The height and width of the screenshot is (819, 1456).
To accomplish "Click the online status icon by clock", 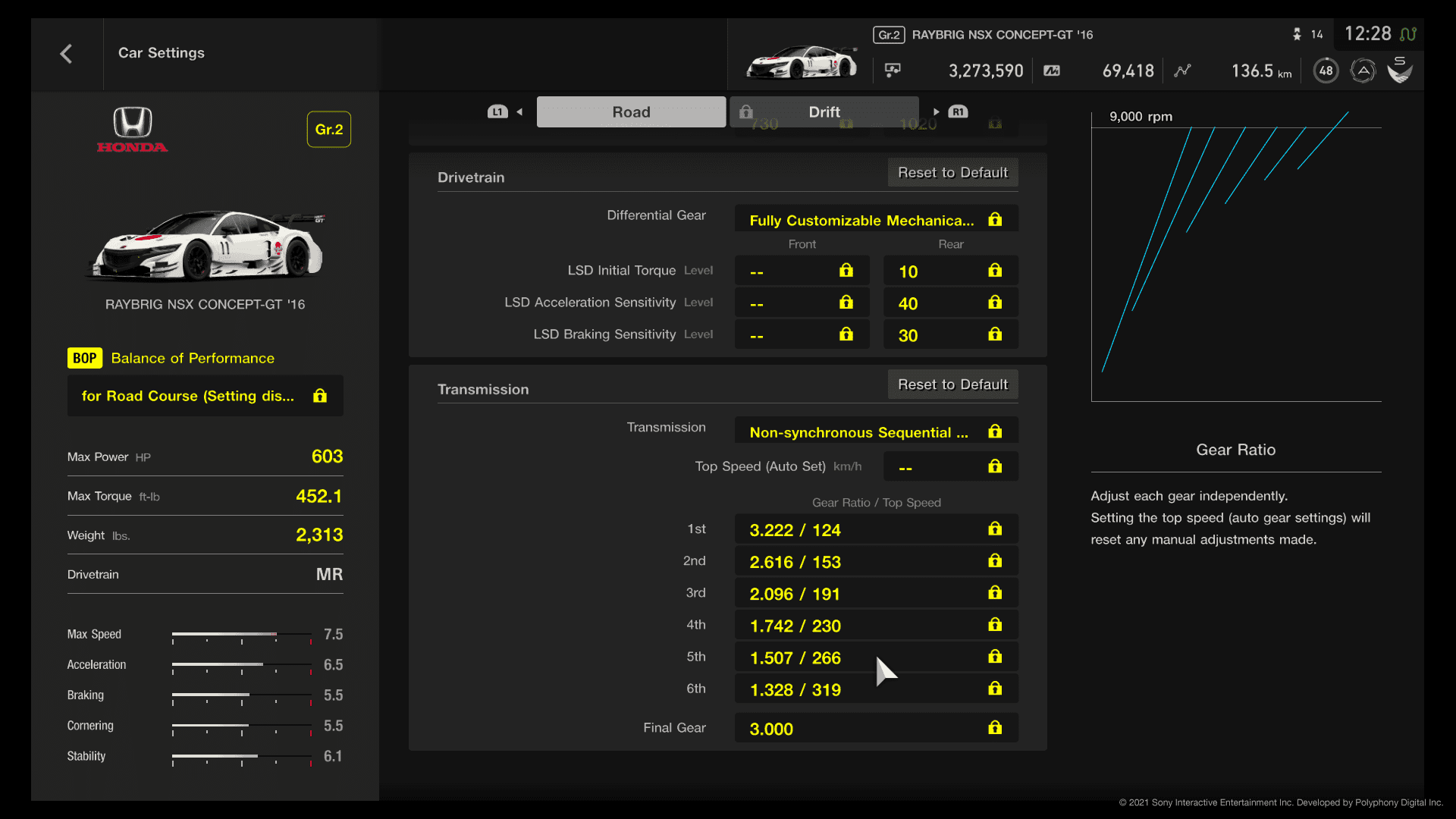I will 1408,34.
